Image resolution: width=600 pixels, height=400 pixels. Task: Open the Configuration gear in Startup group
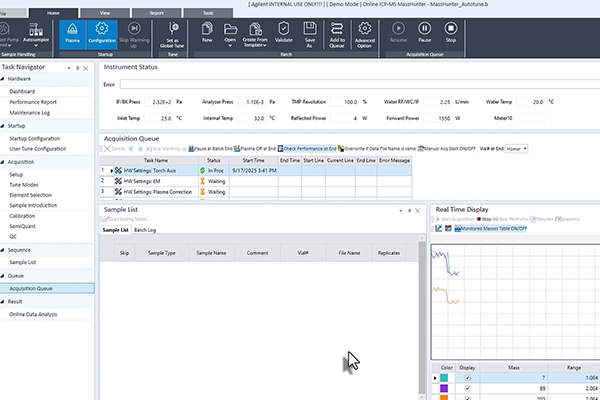[x=102, y=34]
